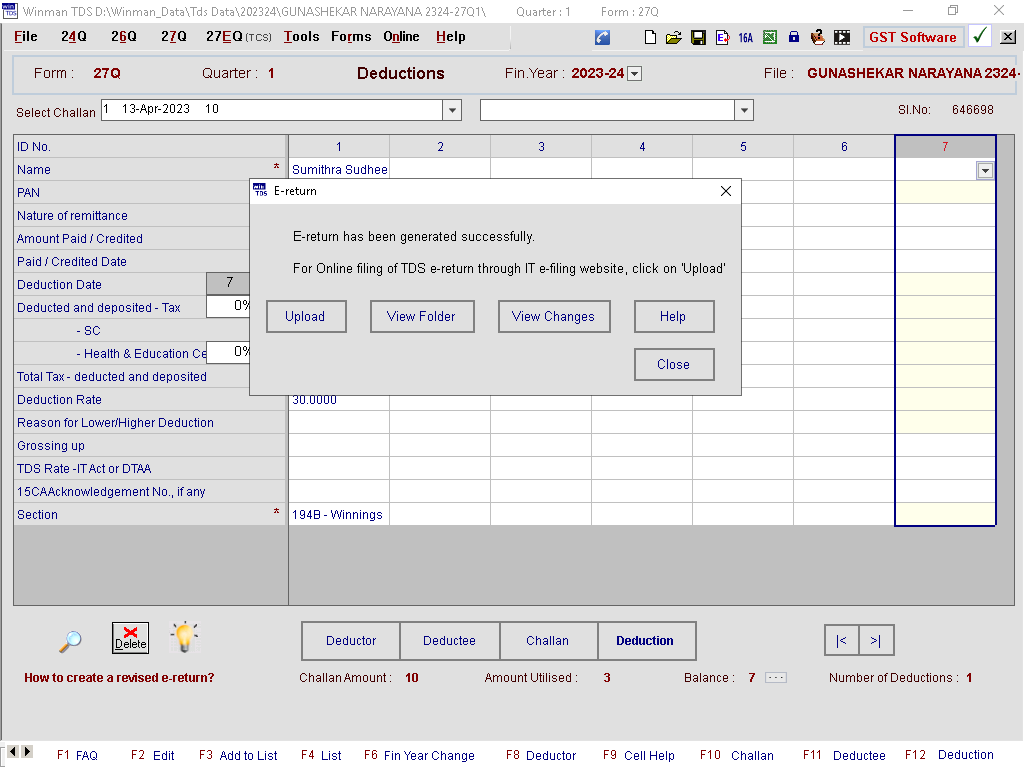Click the film clapper video icon

[x=842, y=37]
